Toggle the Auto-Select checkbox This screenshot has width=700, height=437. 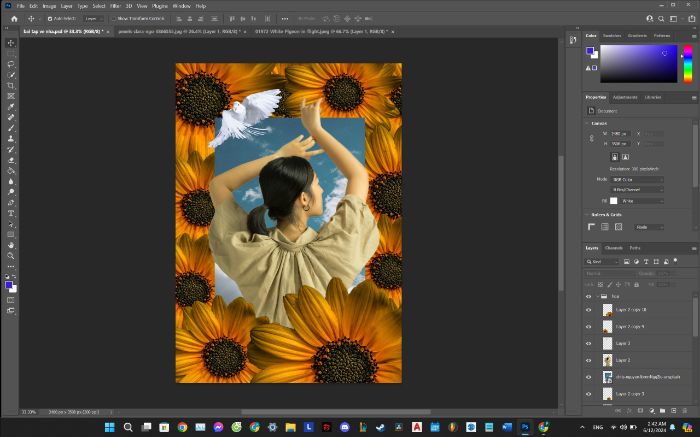50,19
